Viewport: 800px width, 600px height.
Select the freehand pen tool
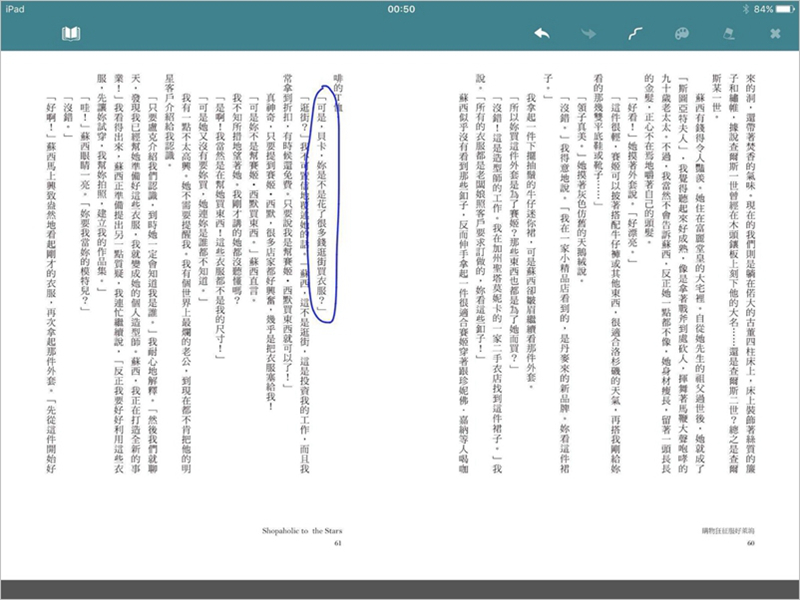pos(634,35)
